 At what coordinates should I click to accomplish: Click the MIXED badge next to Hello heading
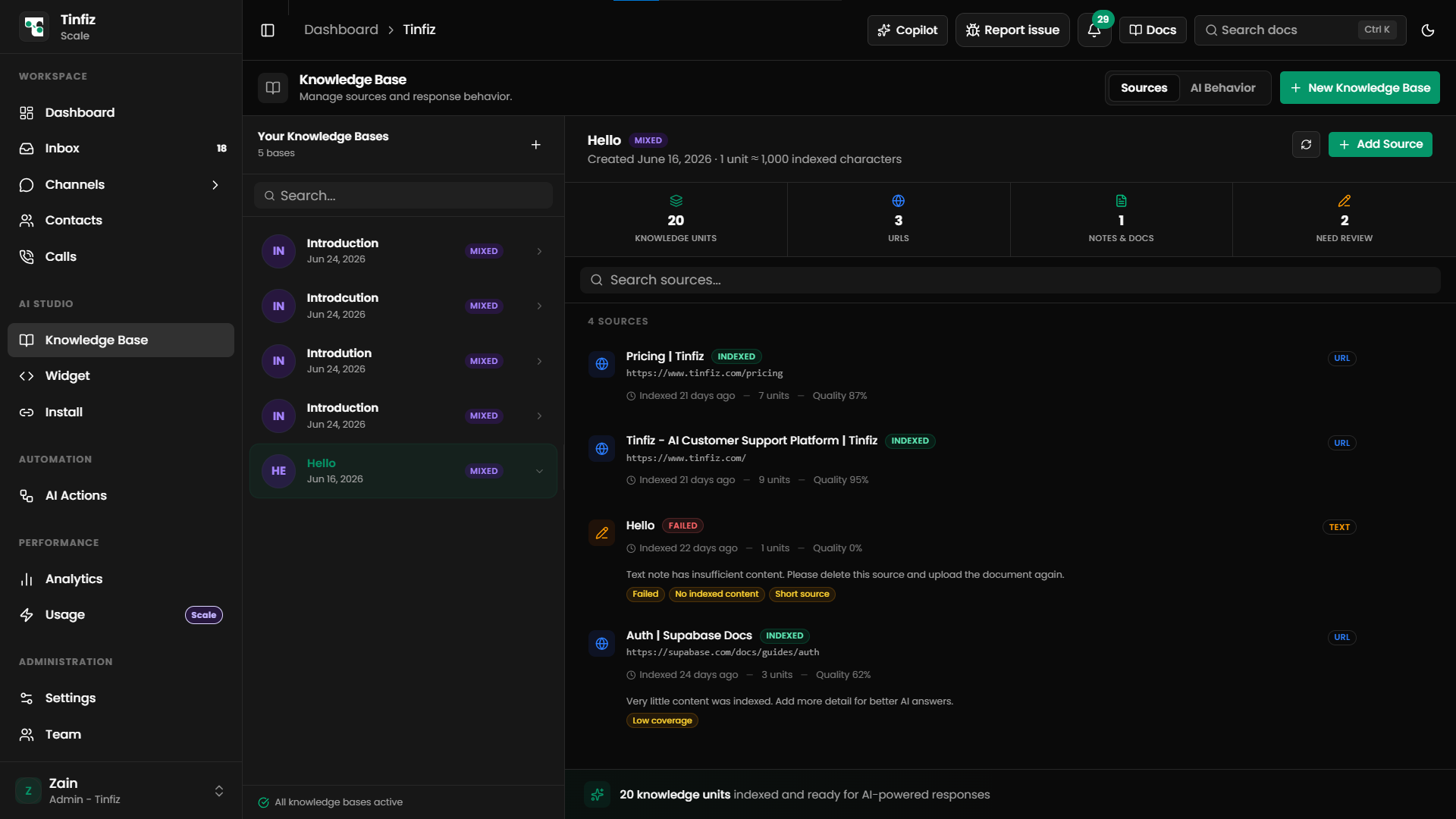coord(648,140)
